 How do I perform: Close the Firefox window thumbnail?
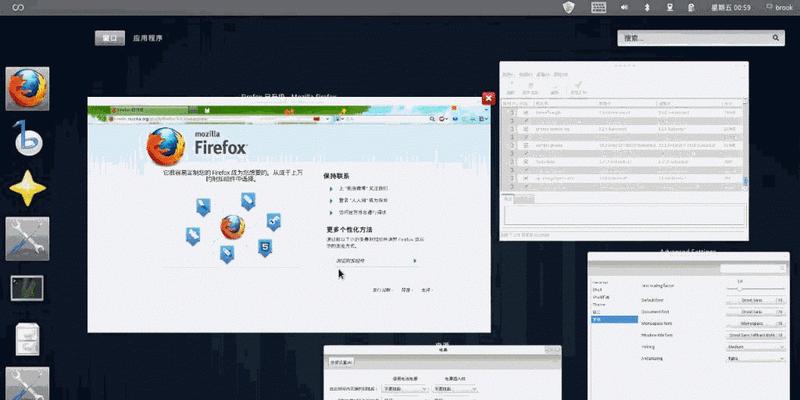tap(488, 98)
